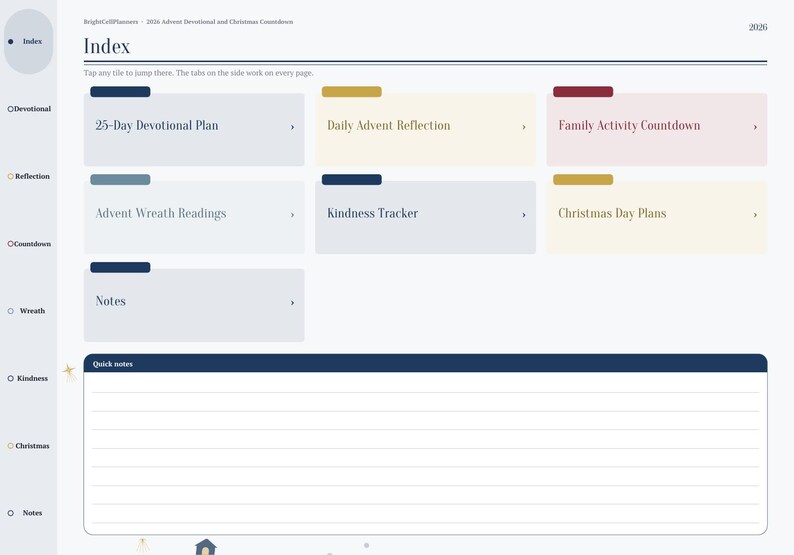Click the slate-blue tab above Advent Wreath Readings
This screenshot has width=794, height=555.
click(120, 179)
